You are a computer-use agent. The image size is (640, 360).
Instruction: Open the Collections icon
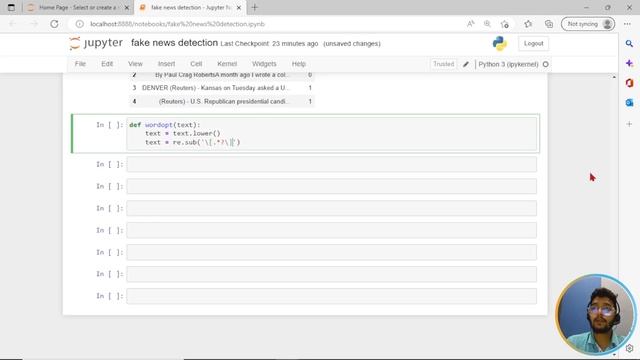(x=549, y=24)
